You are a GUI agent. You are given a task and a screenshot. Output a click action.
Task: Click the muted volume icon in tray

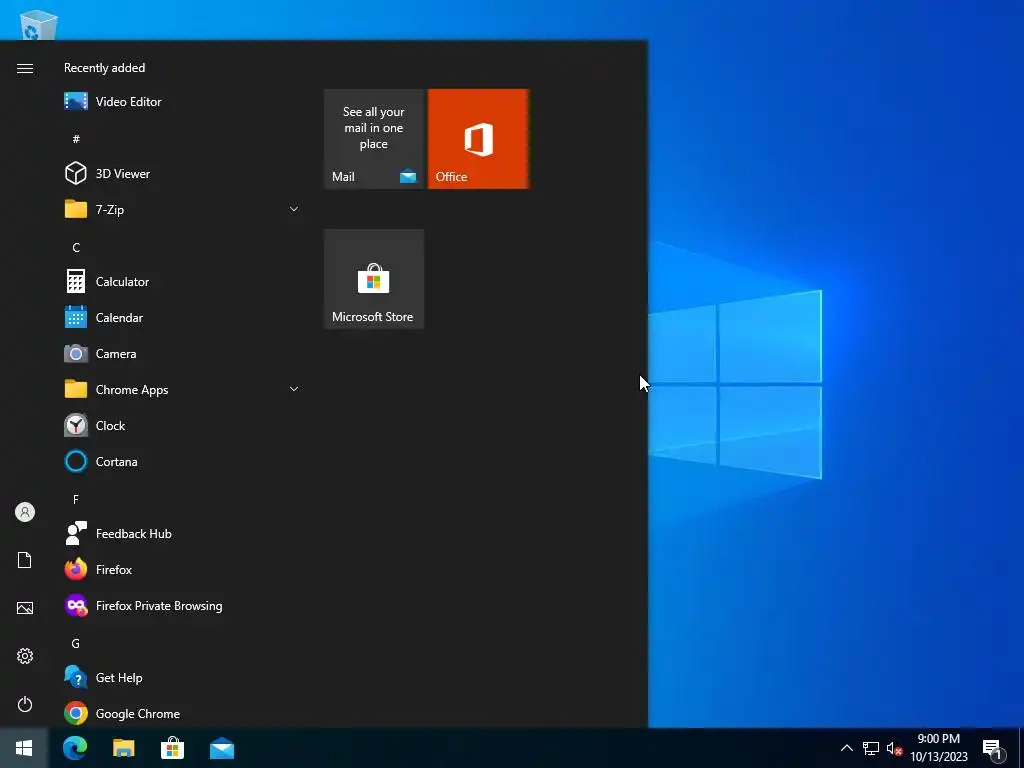894,748
